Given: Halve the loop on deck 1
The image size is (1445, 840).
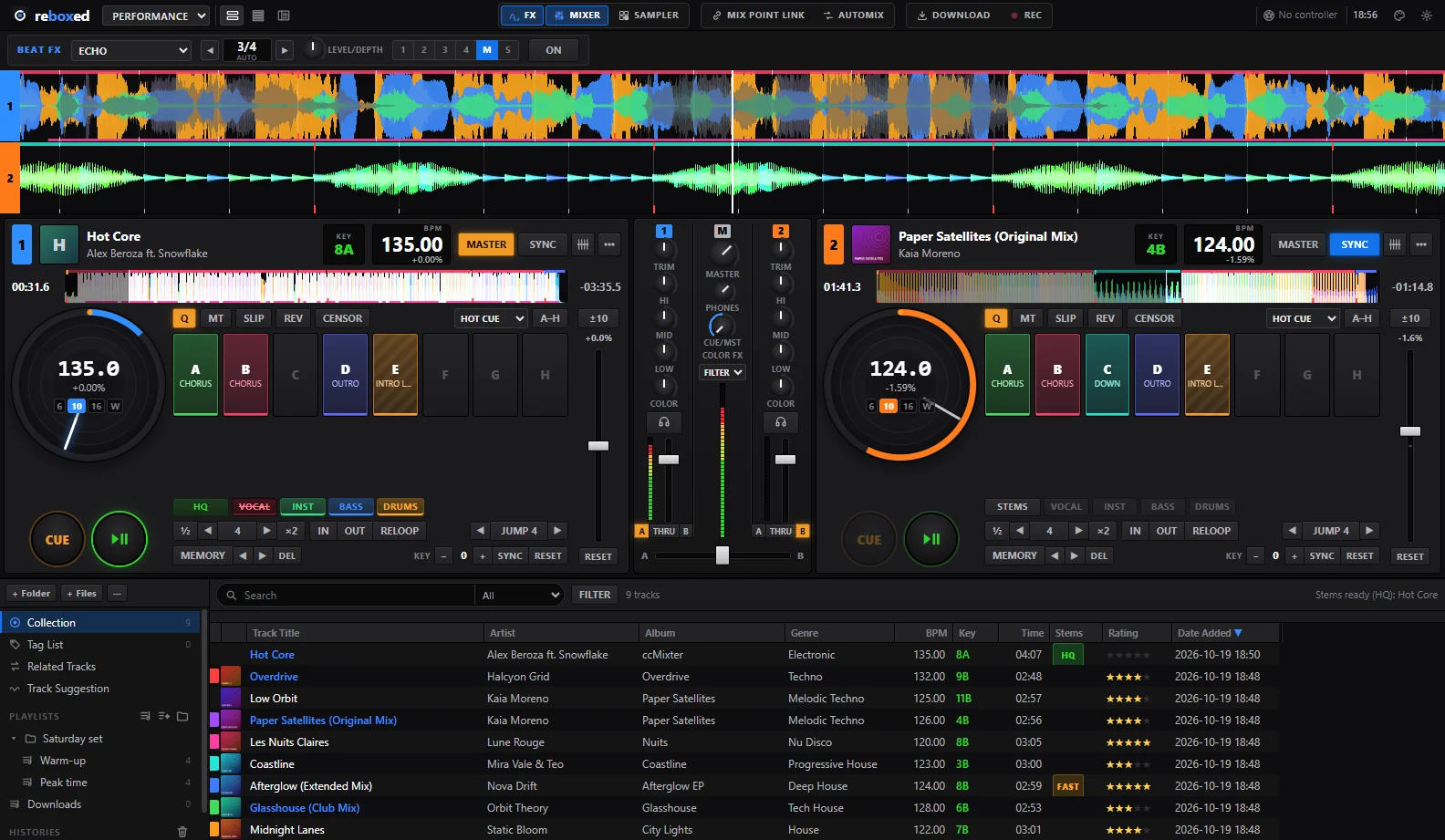Looking at the screenshot, I should pos(185,531).
